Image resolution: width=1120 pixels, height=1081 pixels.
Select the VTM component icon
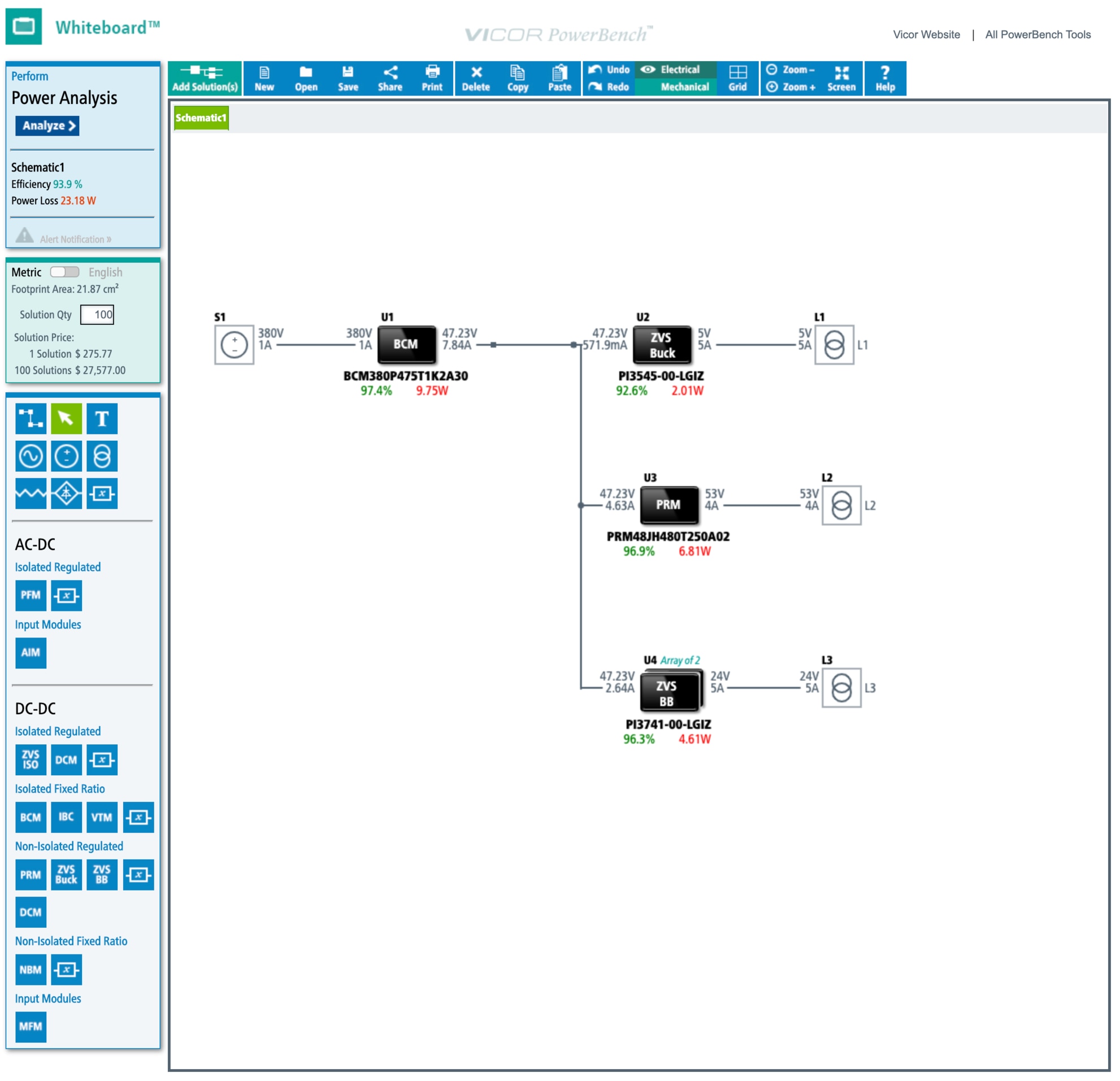tap(101, 818)
